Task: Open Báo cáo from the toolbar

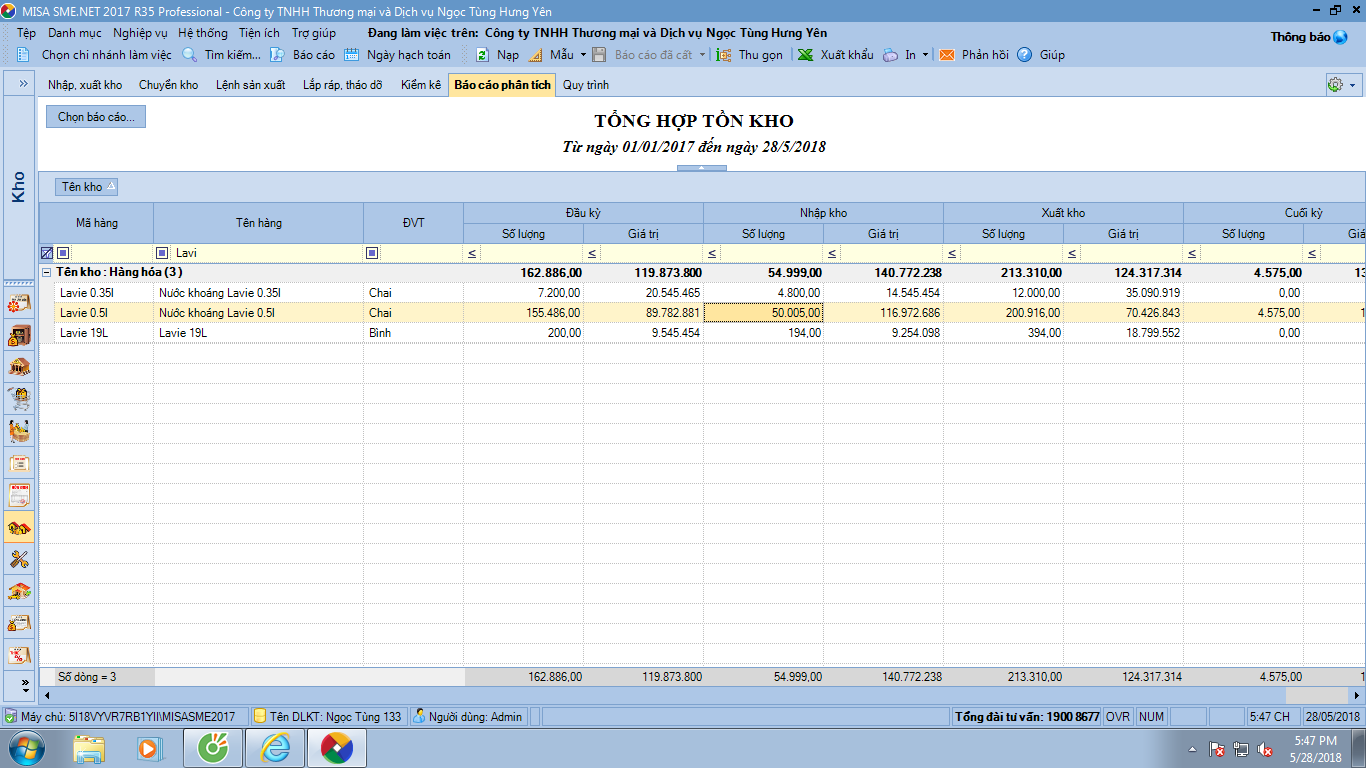Action: tap(303, 55)
